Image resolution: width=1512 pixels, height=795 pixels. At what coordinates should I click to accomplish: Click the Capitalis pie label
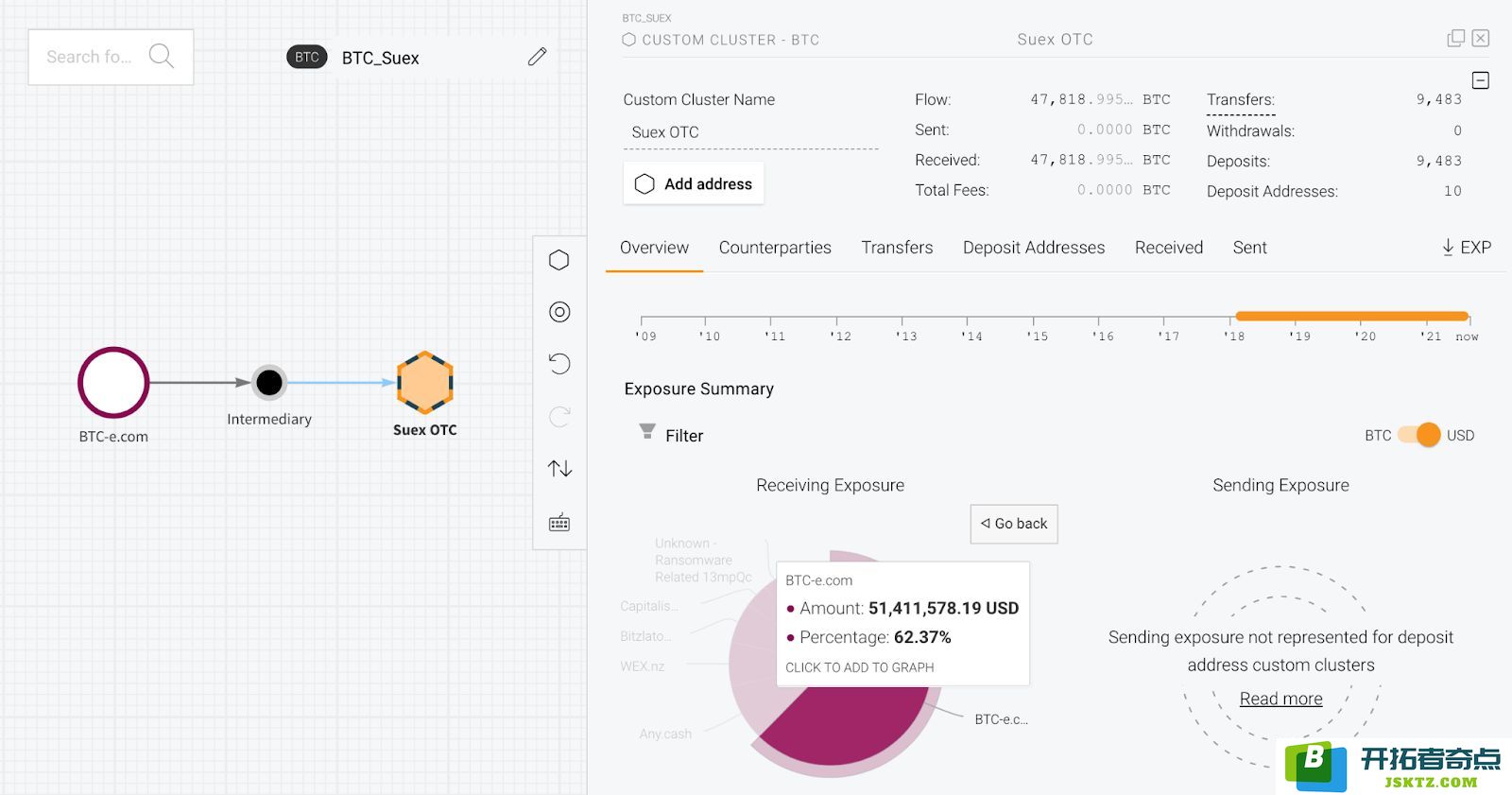point(648,606)
